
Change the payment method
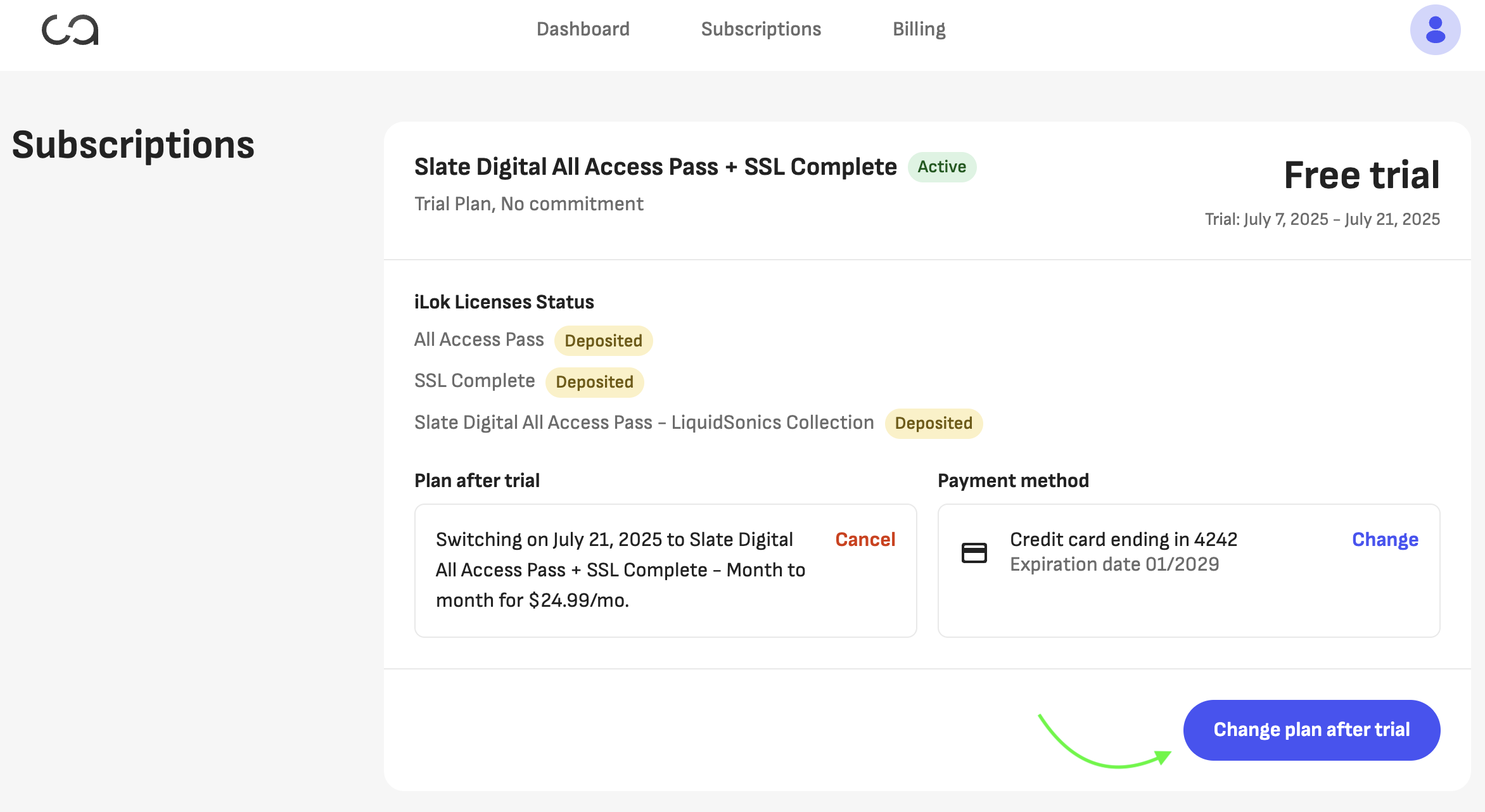coord(1385,540)
